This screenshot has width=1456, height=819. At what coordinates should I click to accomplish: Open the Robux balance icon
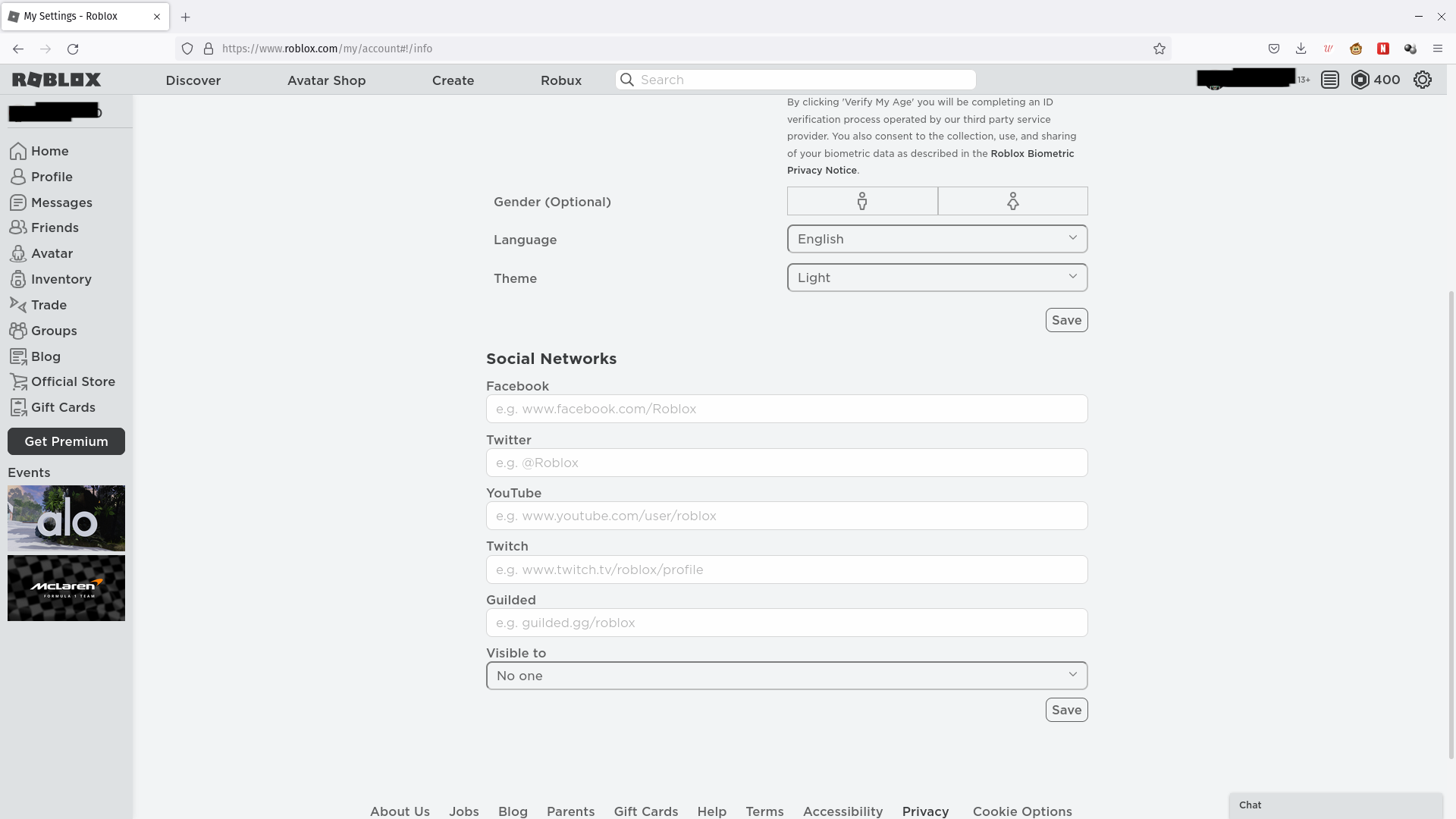click(1360, 80)
